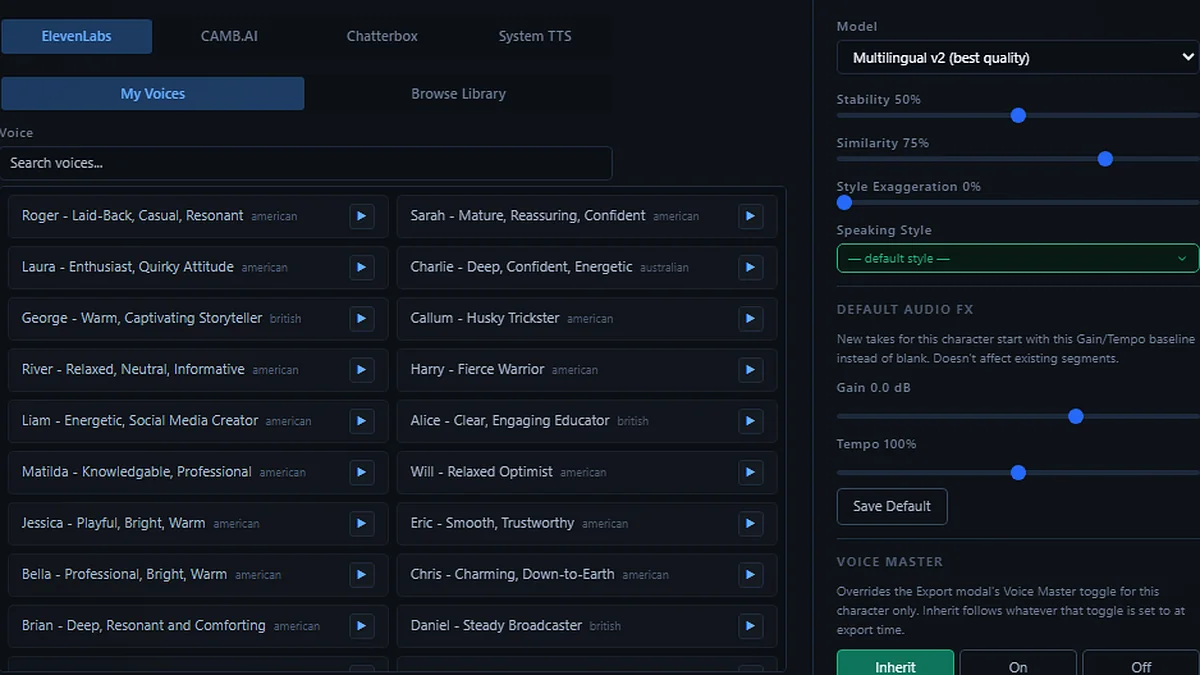Select the Brian - Deep, Resonant and Comforting voice
The height and width of the screenshot is (675, 1200).
[198, 626]
